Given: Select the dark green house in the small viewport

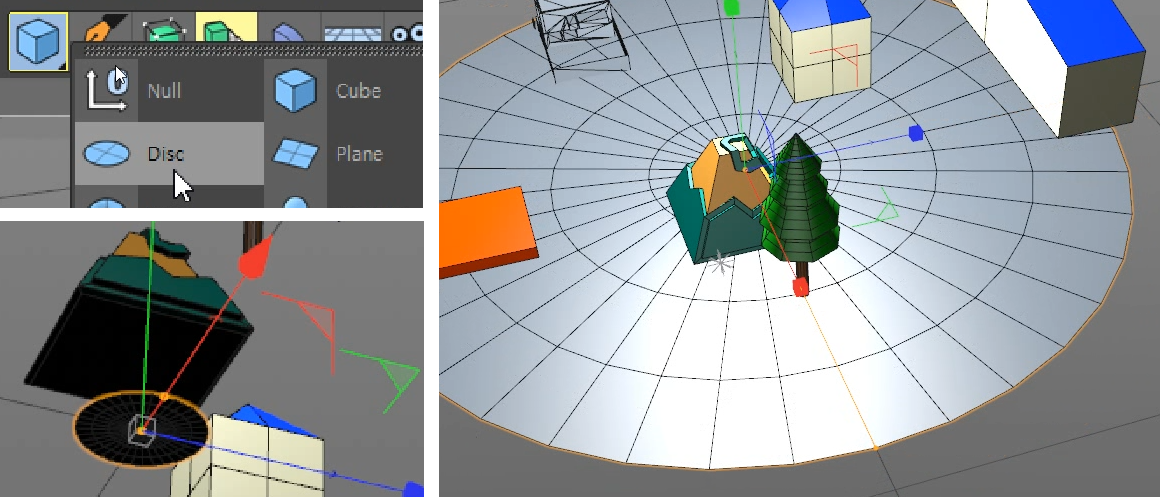Looking at the screenshot, I should 141,318.
